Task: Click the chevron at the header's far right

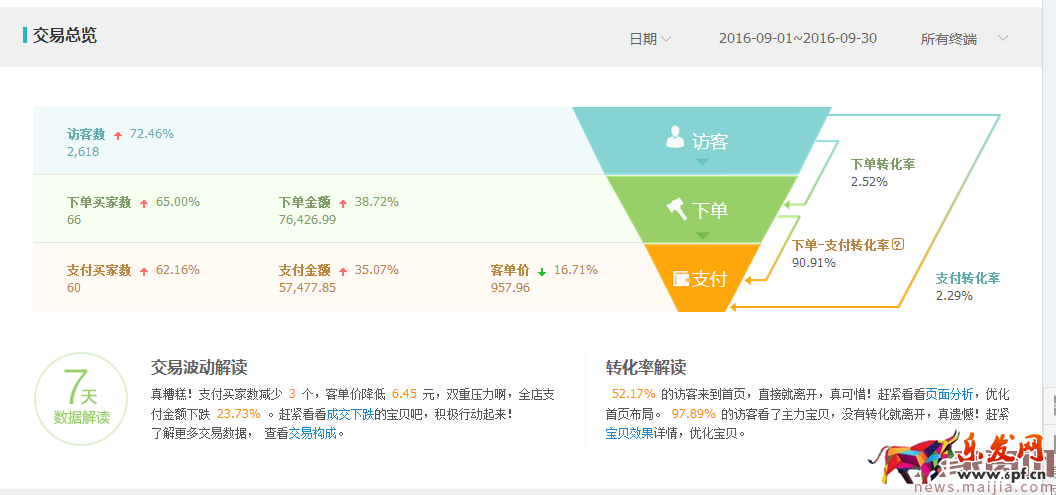Action: (x=1003, y=39)
